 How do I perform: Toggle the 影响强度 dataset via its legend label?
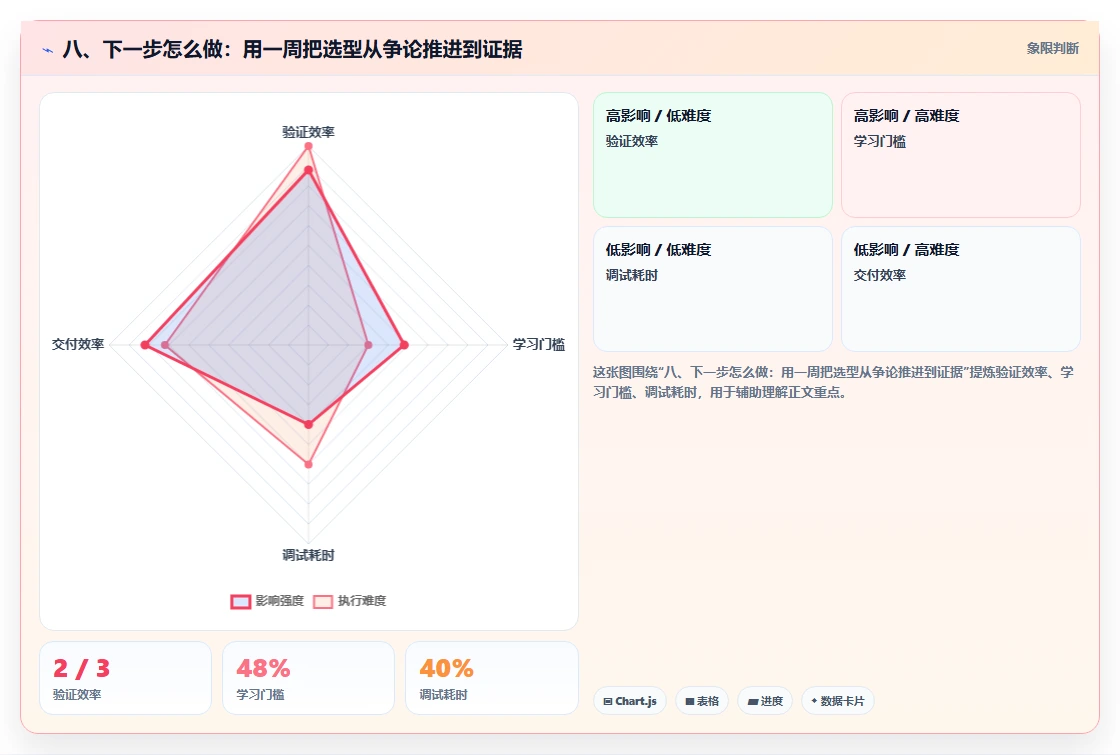280,601
